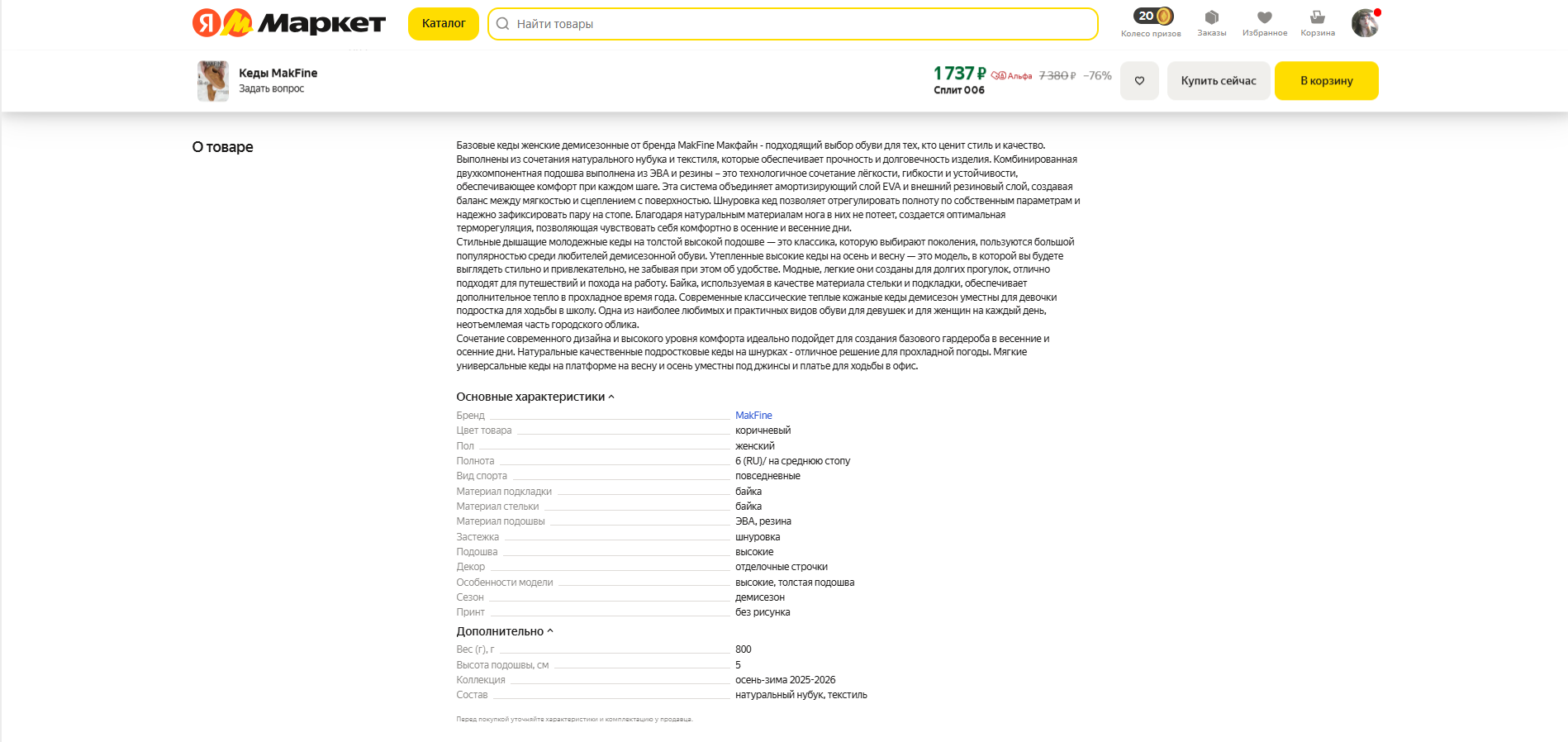Collapse the Дополнительно section

[504, 631]
